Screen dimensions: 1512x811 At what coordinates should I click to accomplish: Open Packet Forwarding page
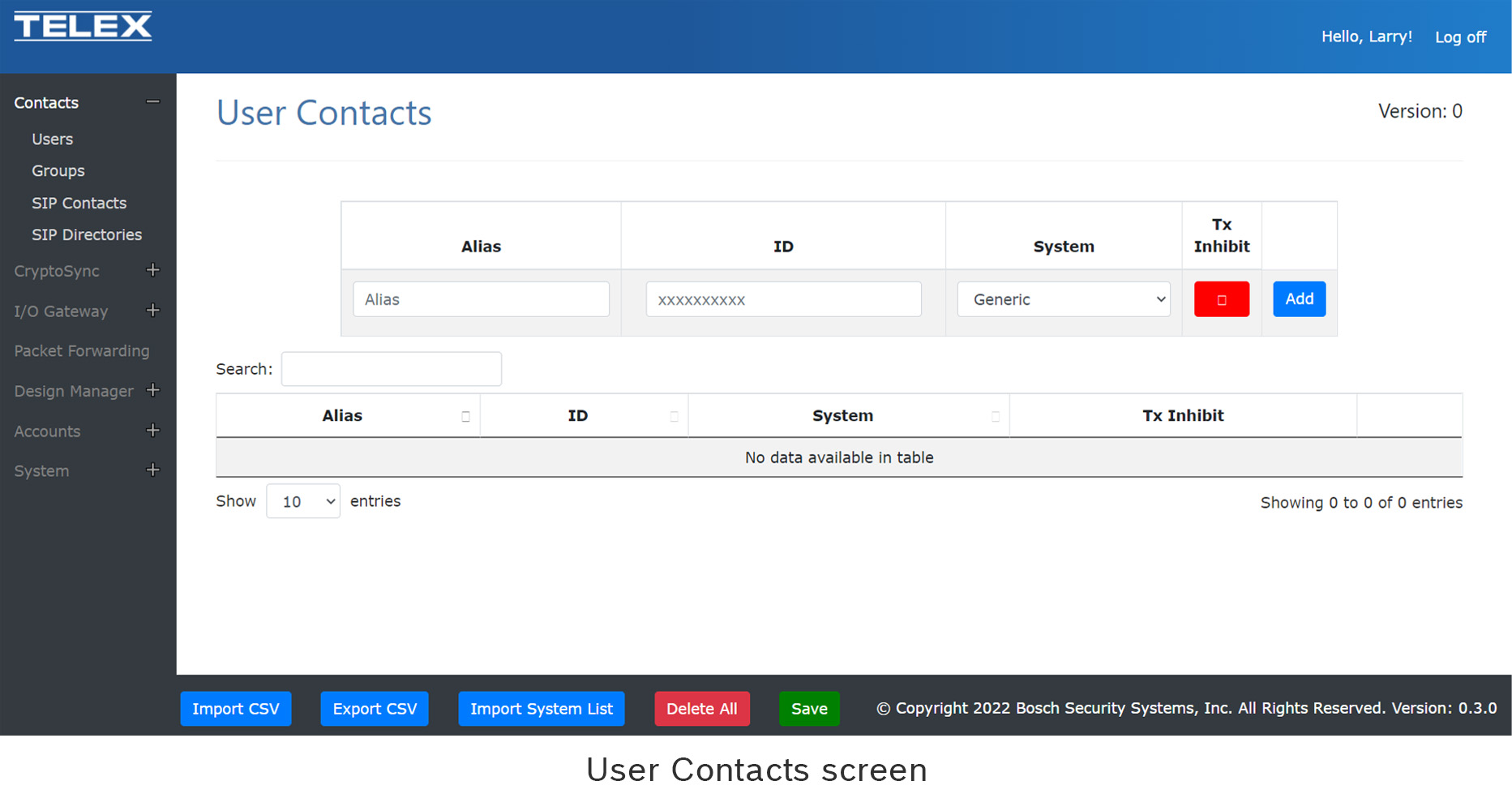coord(82,351)
